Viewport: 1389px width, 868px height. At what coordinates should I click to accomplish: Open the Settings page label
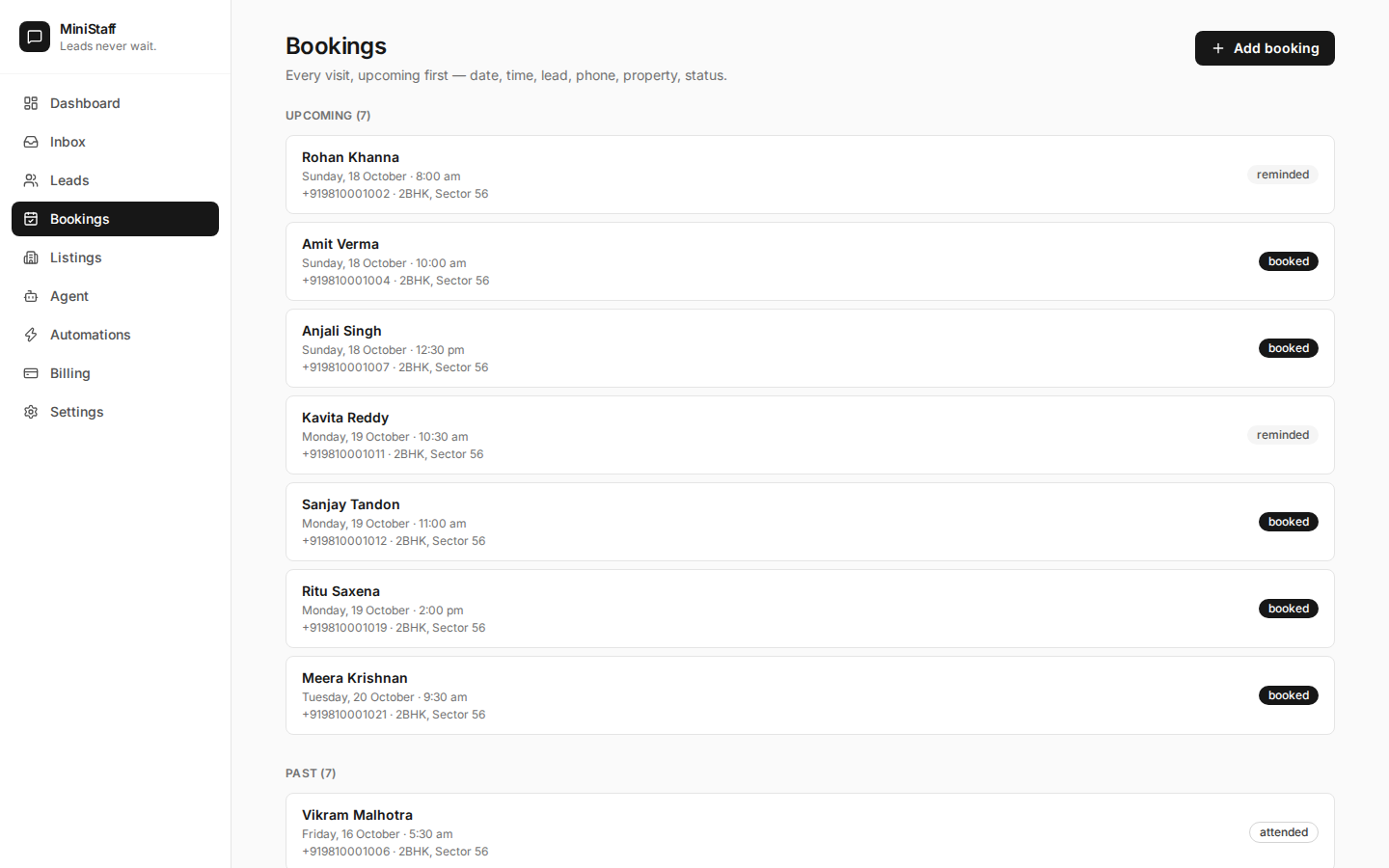77,412
